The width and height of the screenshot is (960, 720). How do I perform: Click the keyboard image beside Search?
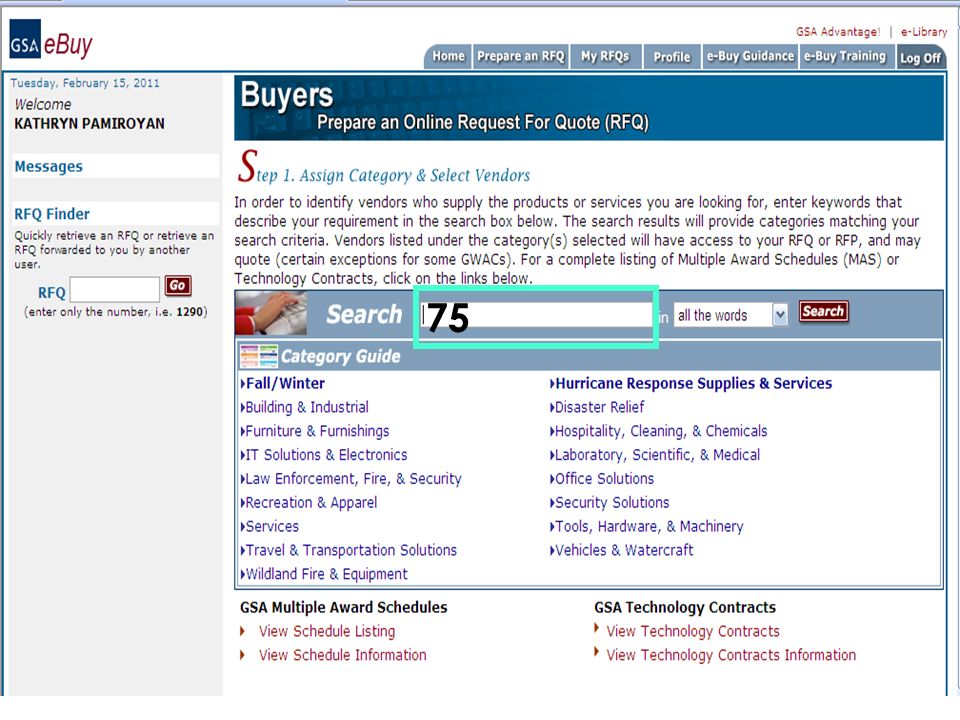(271, 313)
